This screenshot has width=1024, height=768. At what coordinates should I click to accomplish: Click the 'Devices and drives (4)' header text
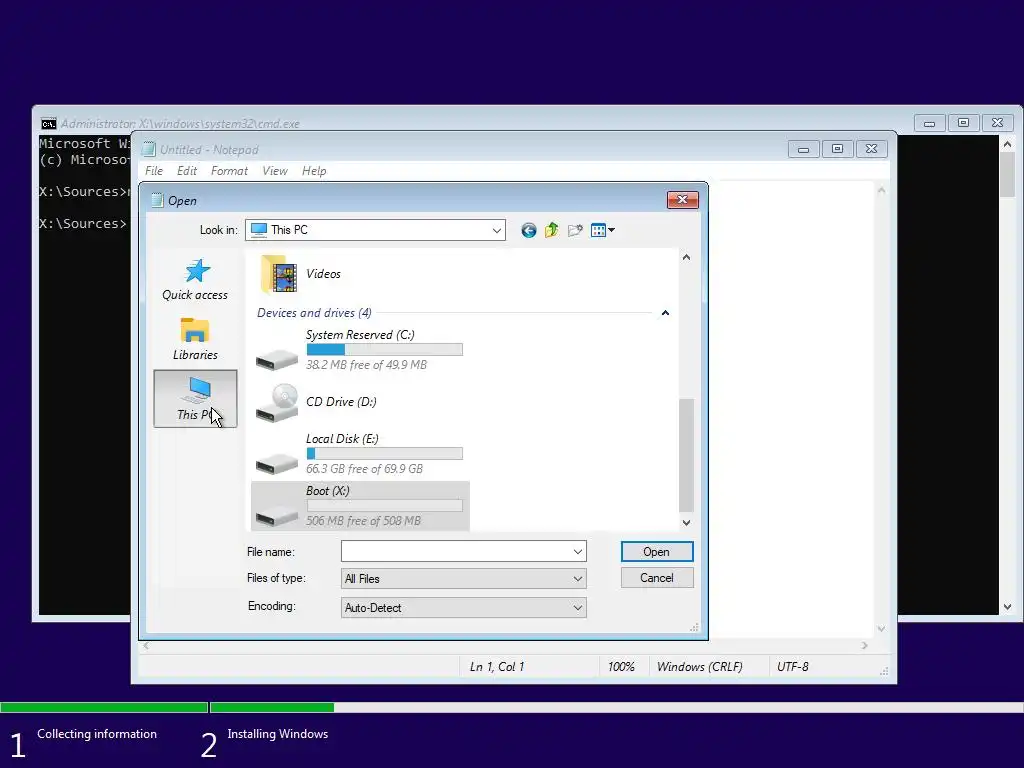pos(314,313)
